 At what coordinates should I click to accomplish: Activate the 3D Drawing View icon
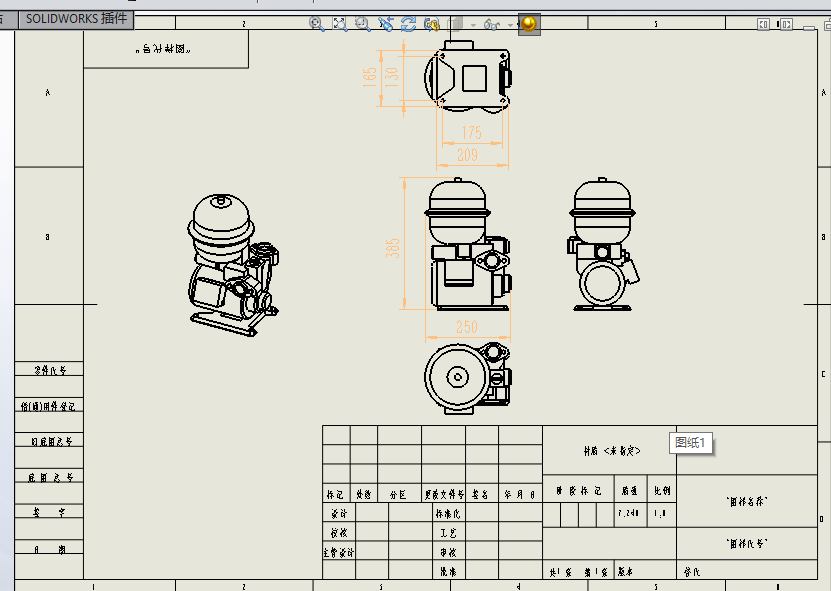[x=432, y=24]
